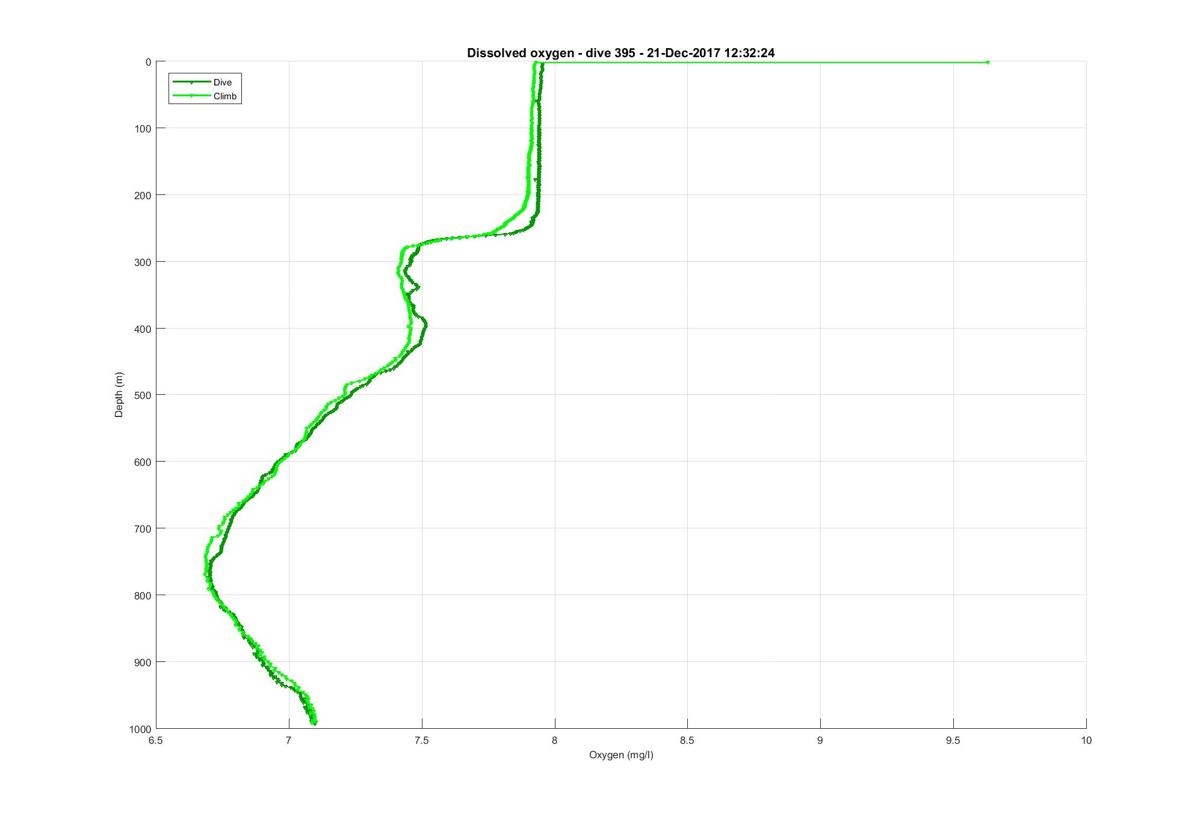Select the plot title 'Dissolved oxygen - dive 395'

[621, 52]
